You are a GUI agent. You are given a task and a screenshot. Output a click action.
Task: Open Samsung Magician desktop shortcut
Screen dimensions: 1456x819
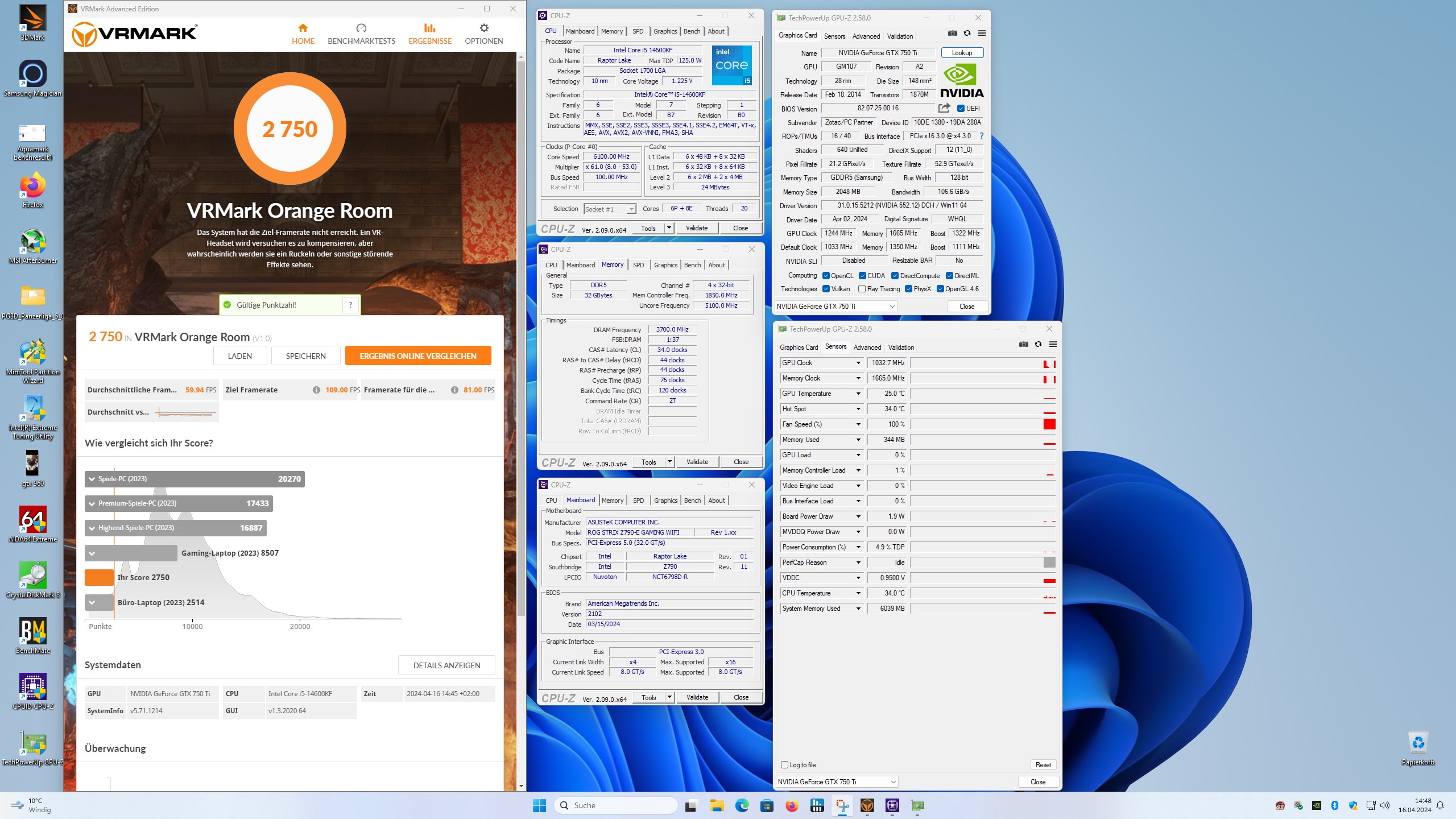32,78
